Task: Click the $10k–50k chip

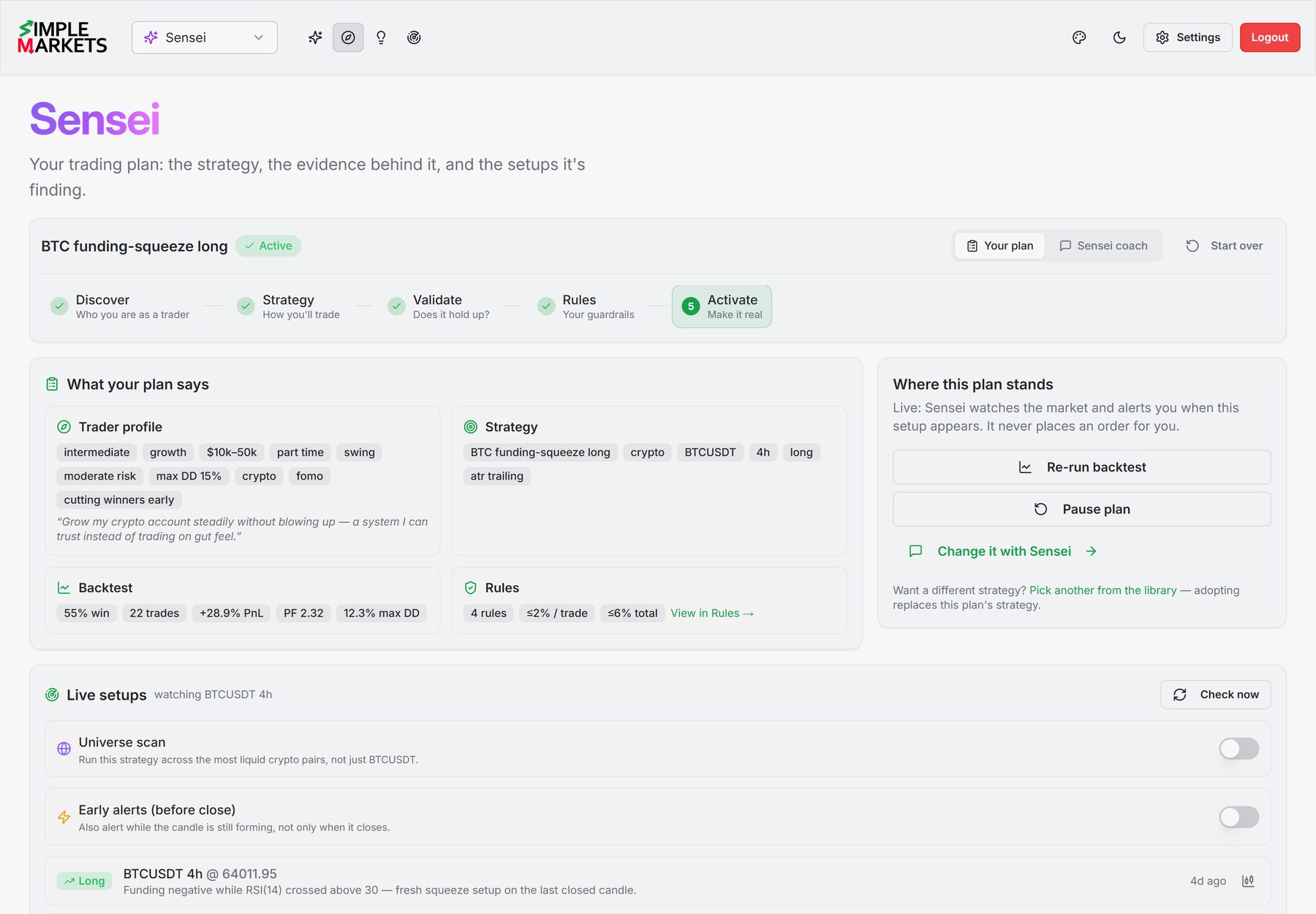Action: coord(232,453)
